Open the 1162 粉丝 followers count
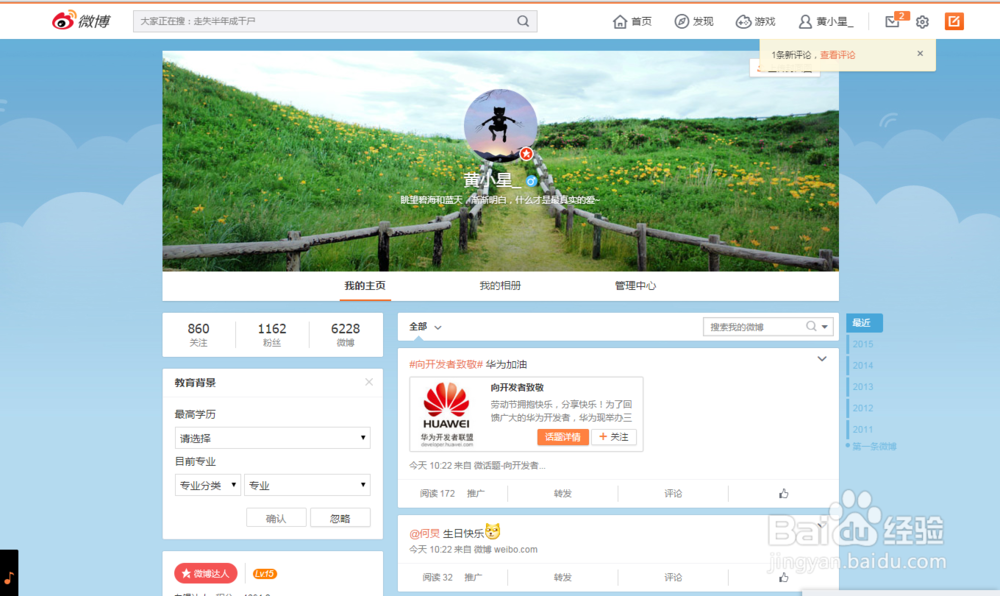 [x=272, y=334]
